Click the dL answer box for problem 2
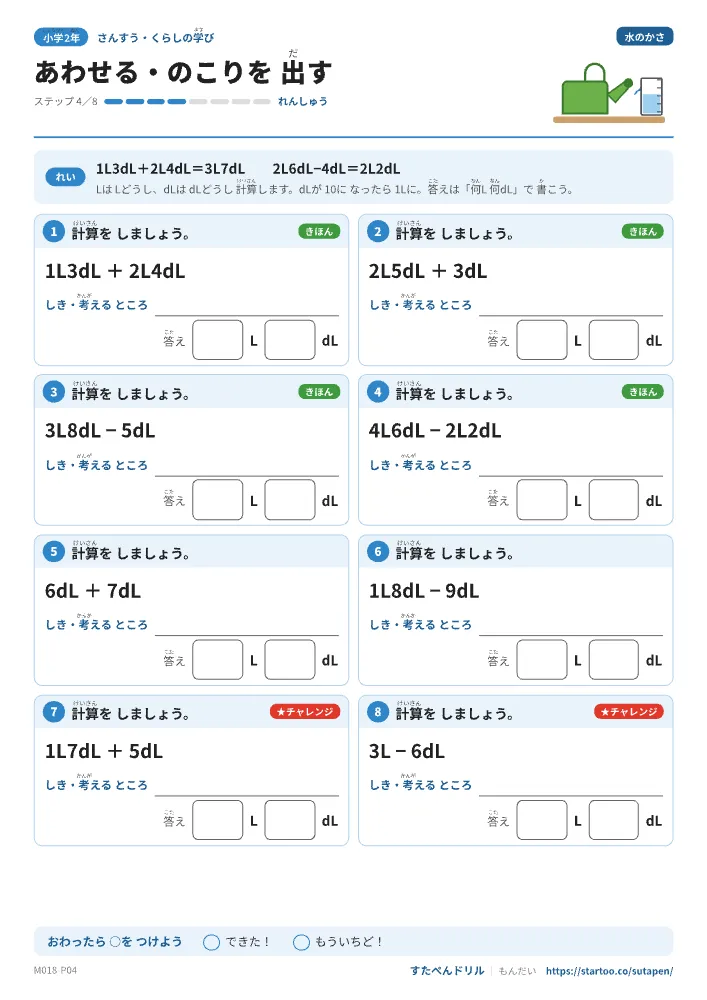The width and height of the screenshot is (707, 1000). (613, 340)
